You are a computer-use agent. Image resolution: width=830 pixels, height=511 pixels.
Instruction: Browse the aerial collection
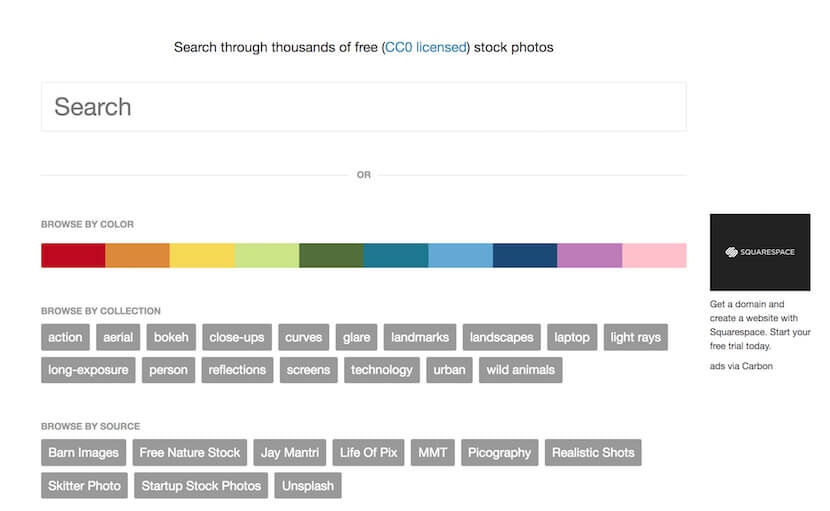(x=118, y=337)
